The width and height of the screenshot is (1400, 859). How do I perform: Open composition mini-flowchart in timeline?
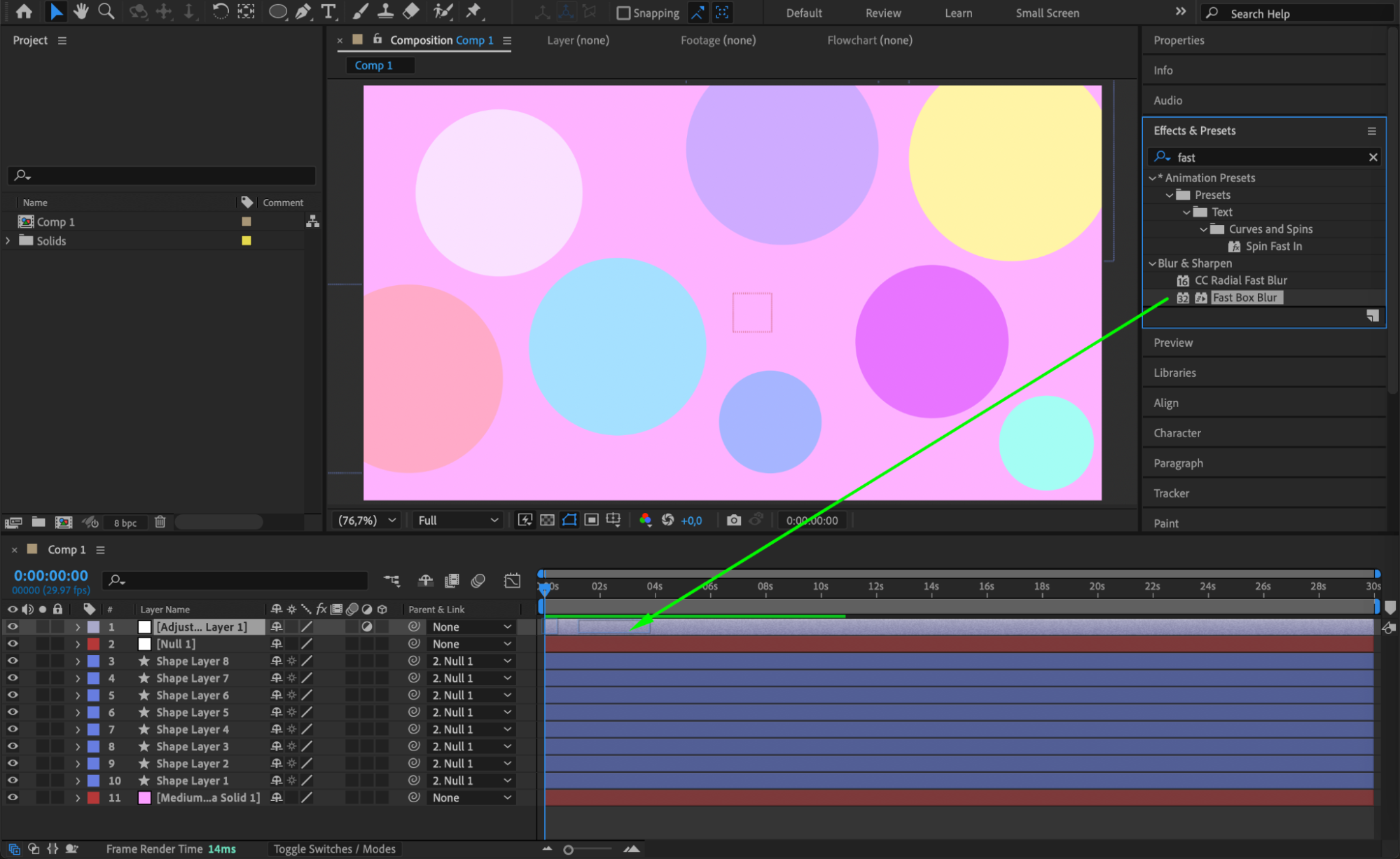[x=391, y=580]
